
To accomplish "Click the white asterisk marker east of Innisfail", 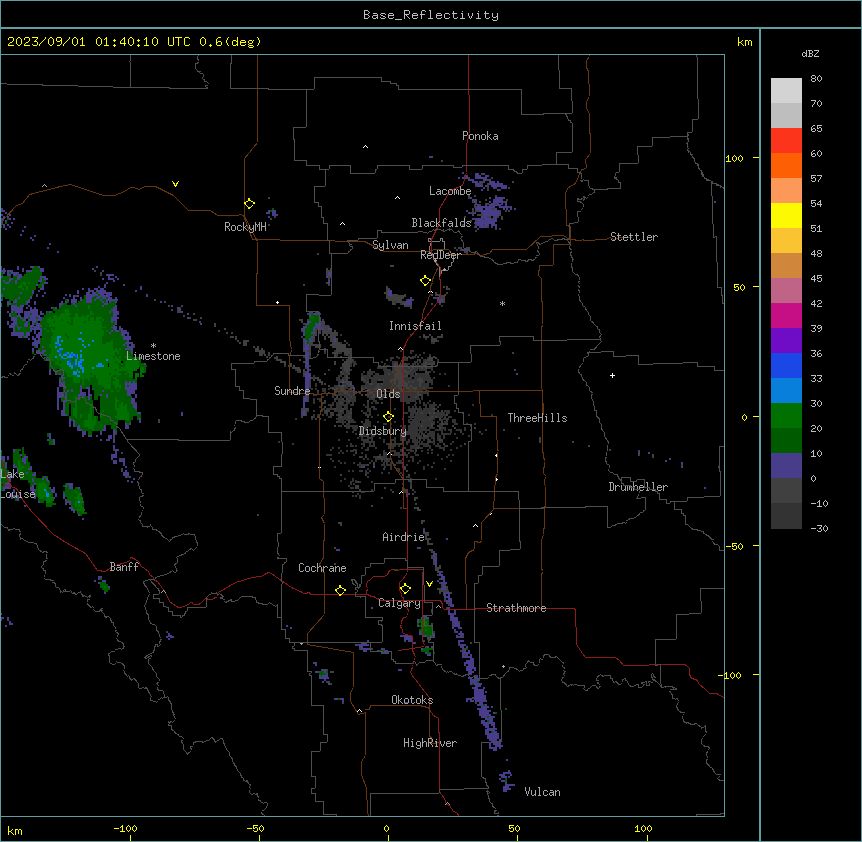I will 502,304.
